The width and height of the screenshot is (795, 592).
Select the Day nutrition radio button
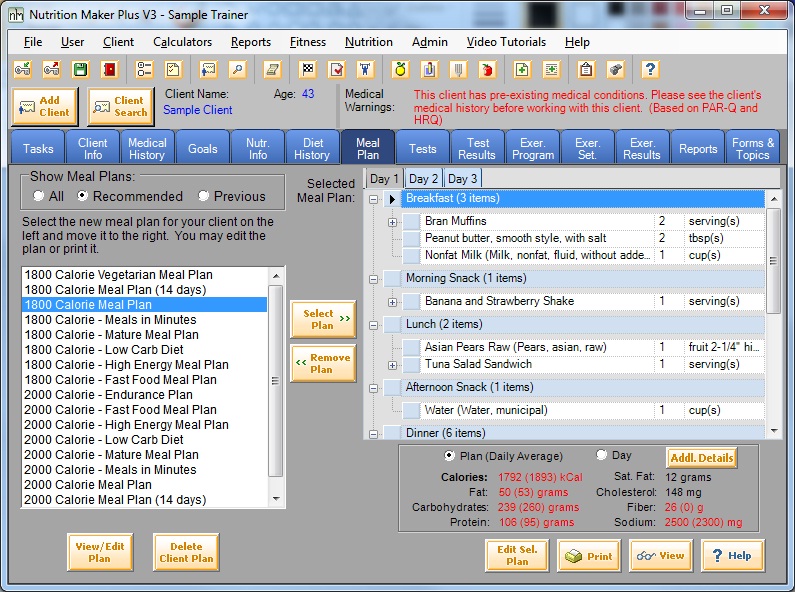click(601, 455)
